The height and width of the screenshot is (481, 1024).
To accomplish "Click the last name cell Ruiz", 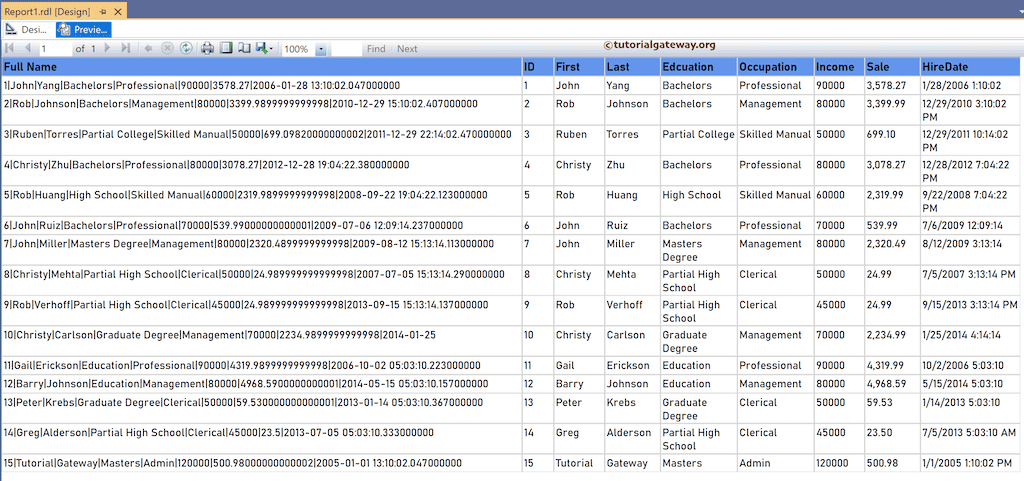I will [632, 226].
